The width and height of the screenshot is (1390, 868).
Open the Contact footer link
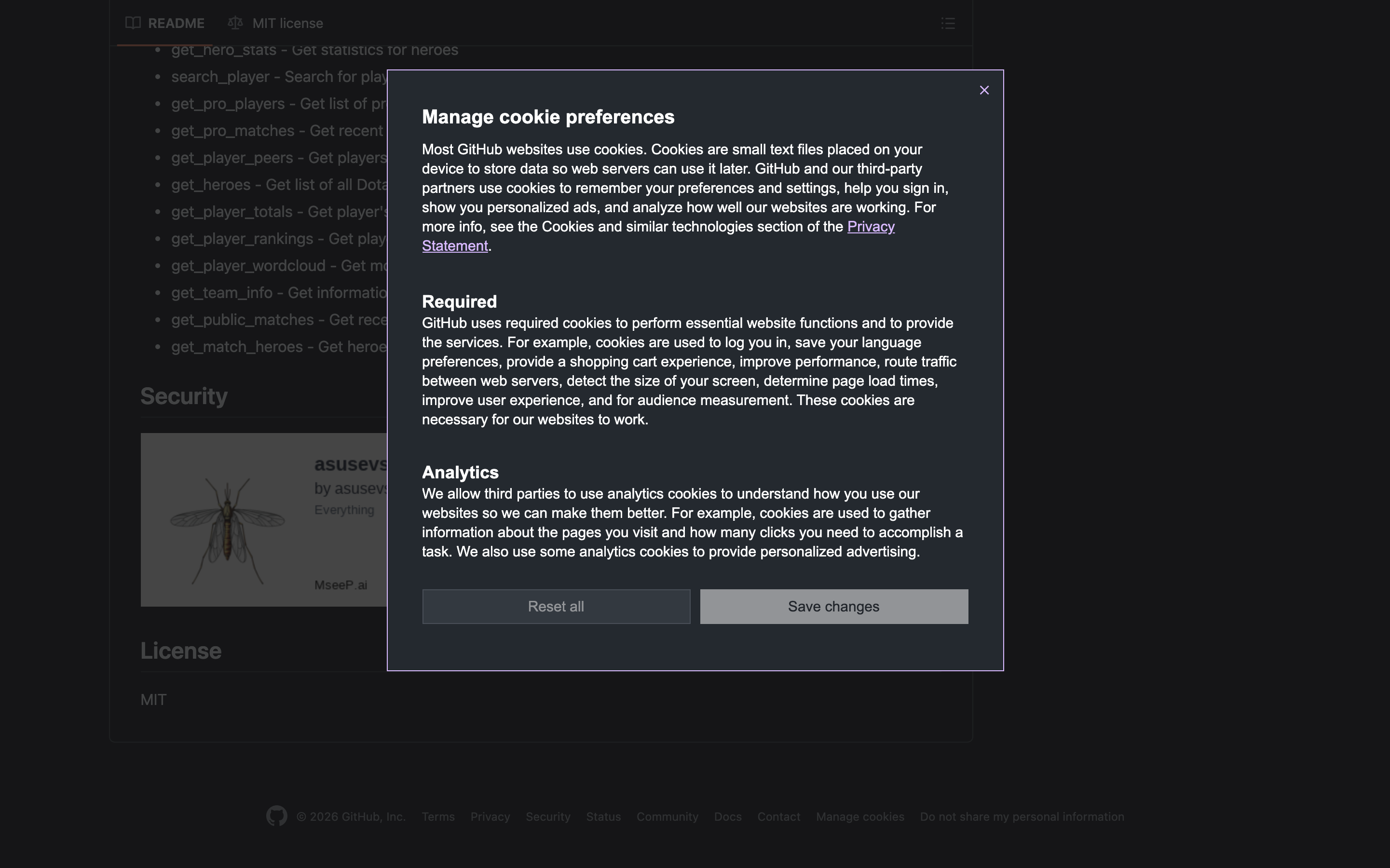[x=778, y=816]
